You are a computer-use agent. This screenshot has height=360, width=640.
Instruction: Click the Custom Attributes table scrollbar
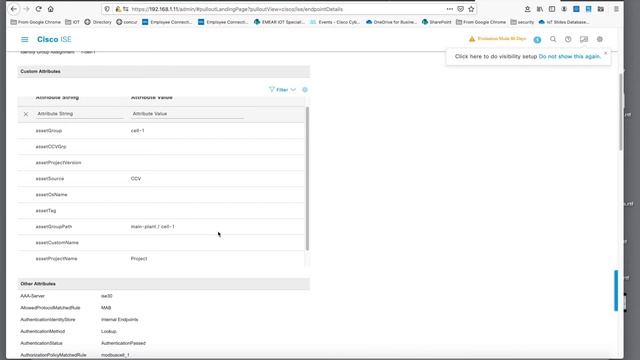[307, 179]
